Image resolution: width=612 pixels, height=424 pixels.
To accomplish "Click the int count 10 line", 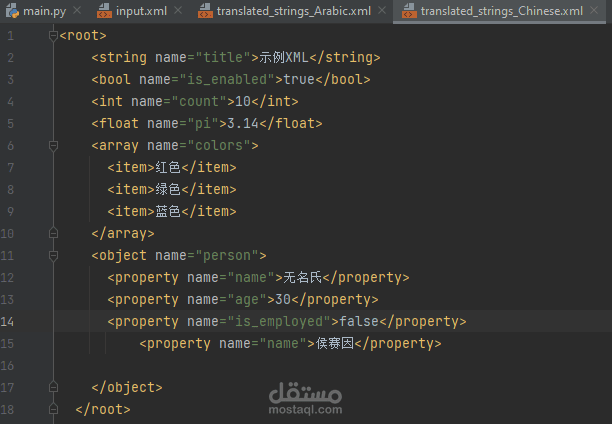I will point(195,102).
